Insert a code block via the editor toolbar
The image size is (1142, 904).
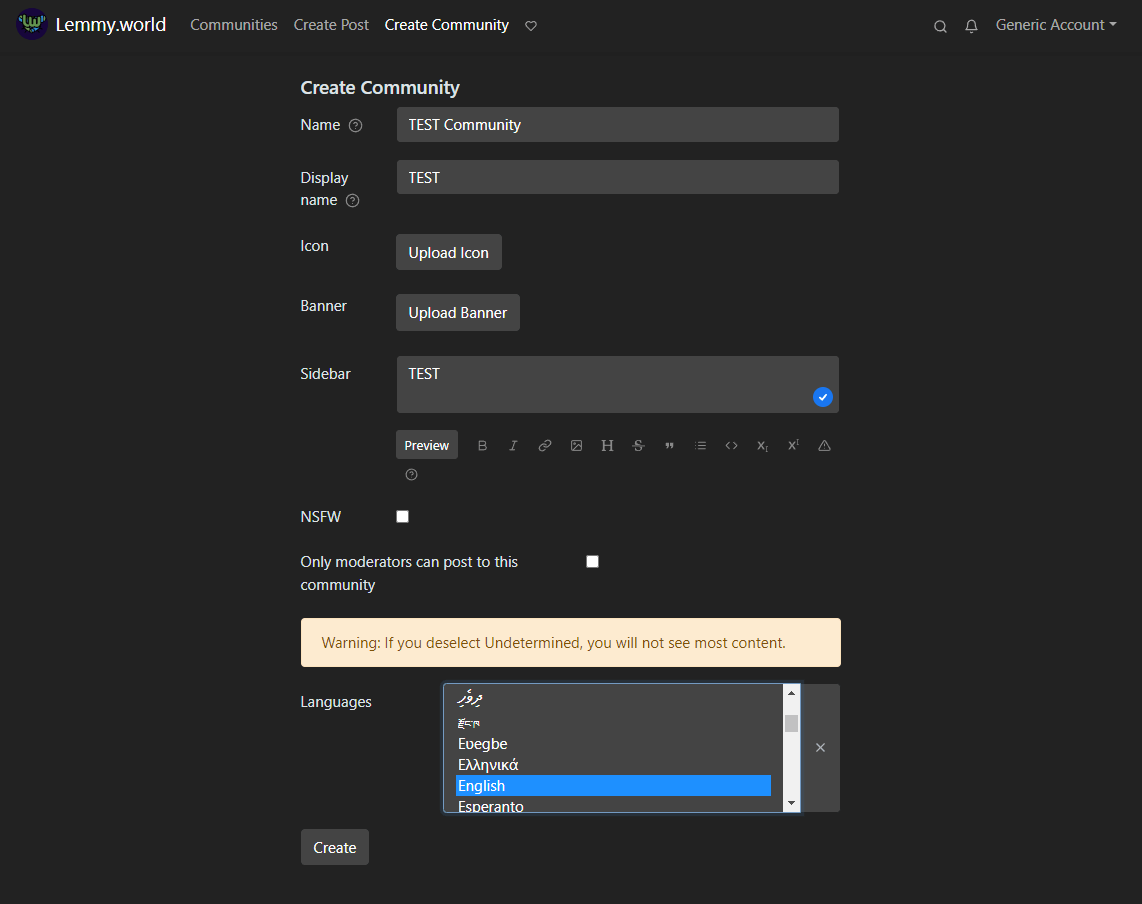click(x=731, y=445)
